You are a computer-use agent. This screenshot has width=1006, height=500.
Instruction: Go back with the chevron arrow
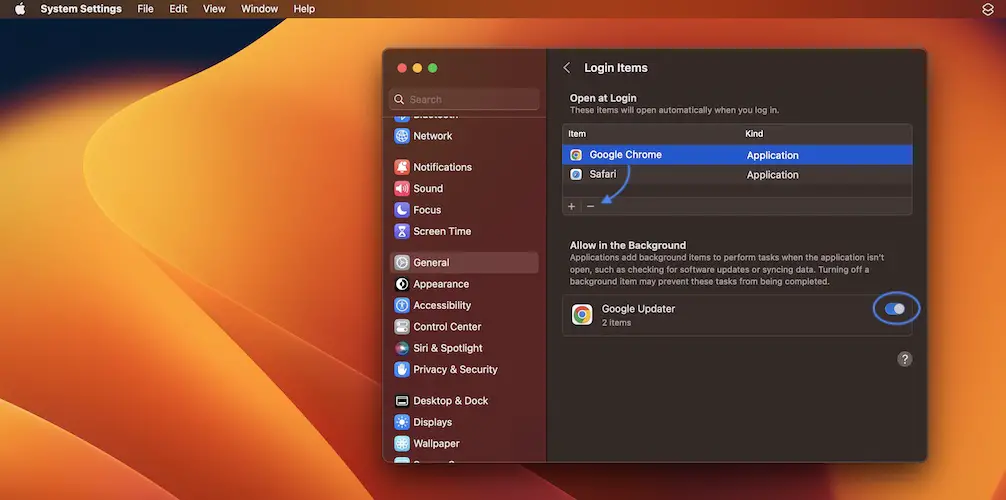[x=567, y=67]
